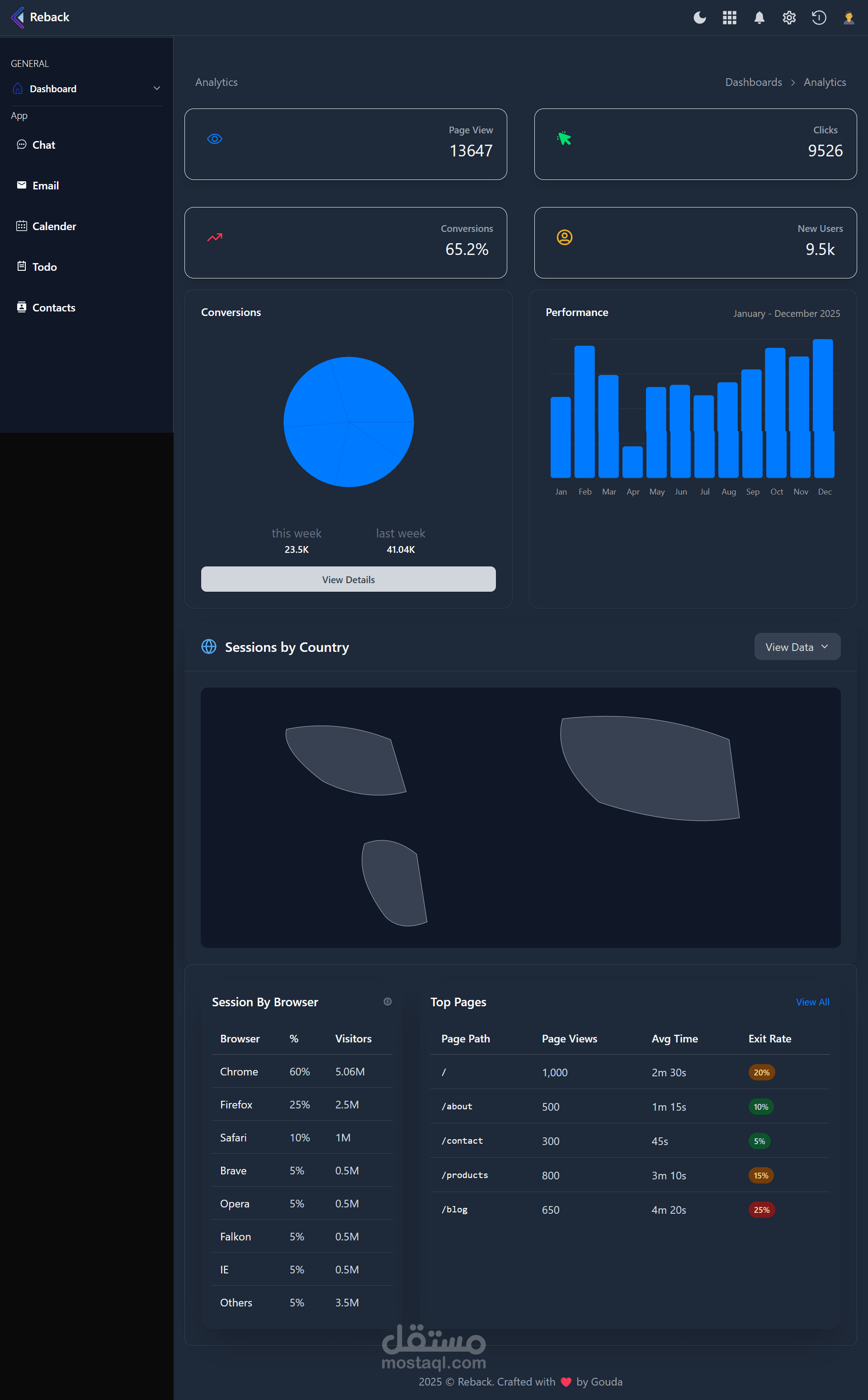The width and height of the screenshot is (868, 1400).
Task: Open the history icon in the top bar
Action: pos(819,17)
